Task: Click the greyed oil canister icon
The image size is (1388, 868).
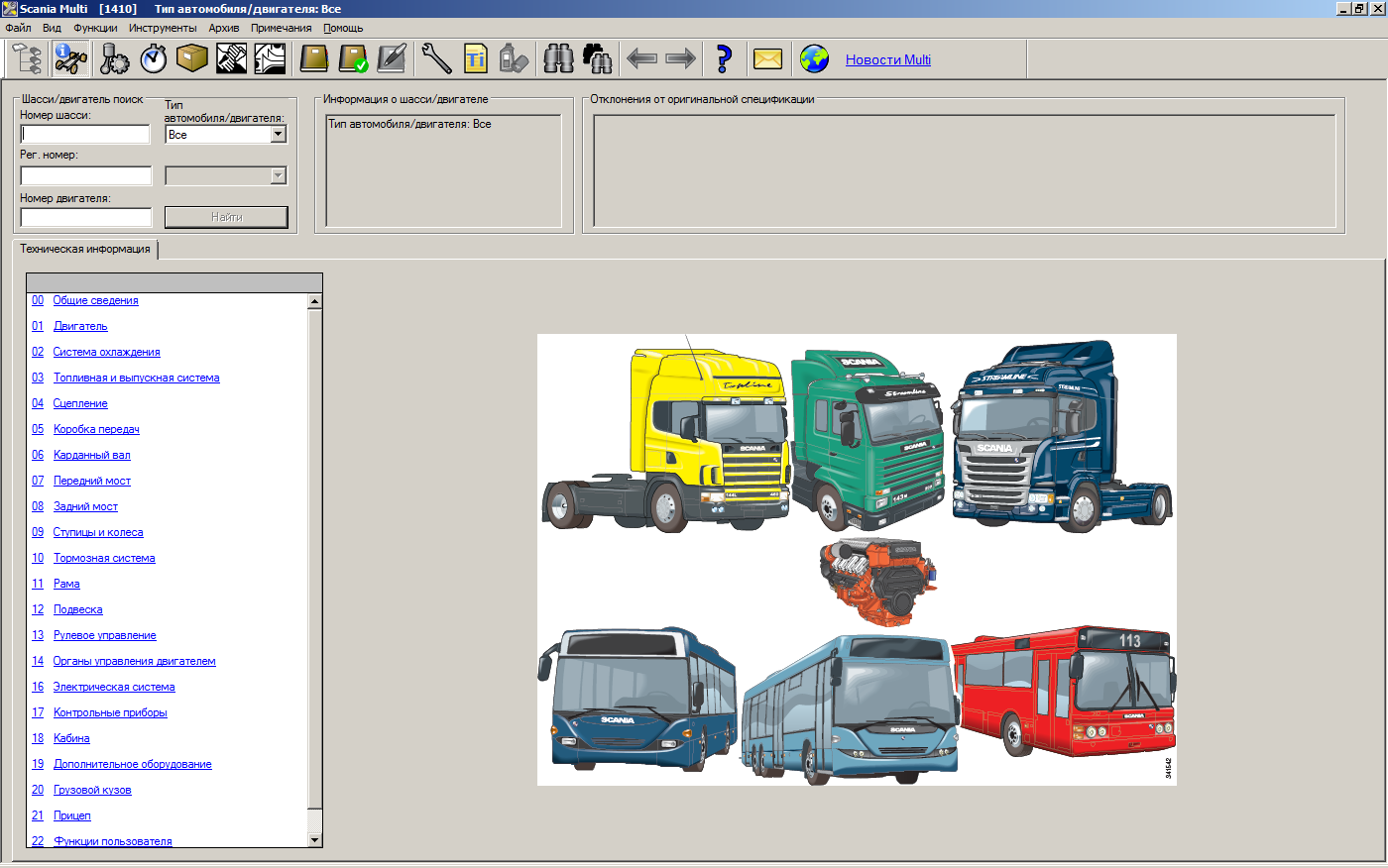Action: point(514,59)
